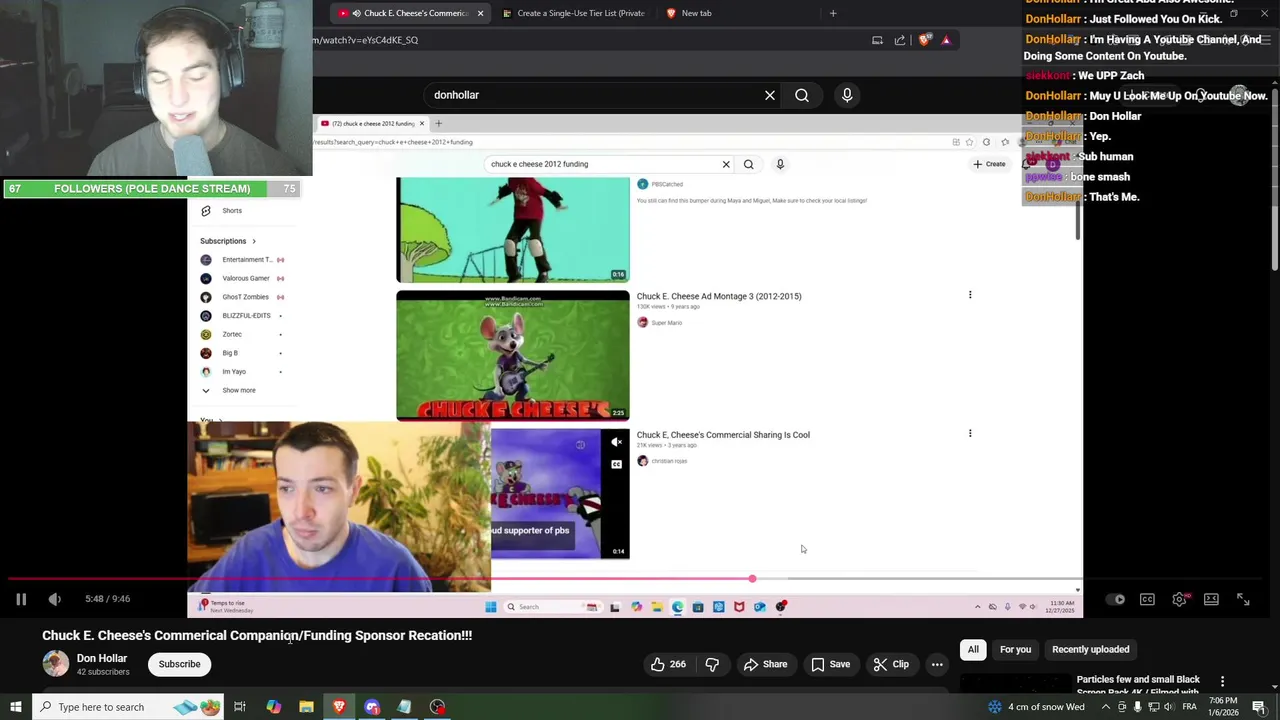The width and height of the screenshot is (1280, 720).
Task: Select the Recently uploaded filter chip
Action: (x=1090, y=650)
